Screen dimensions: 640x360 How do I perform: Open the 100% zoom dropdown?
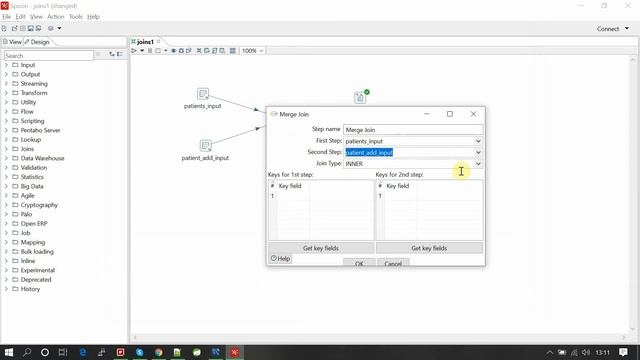(253, 51)
